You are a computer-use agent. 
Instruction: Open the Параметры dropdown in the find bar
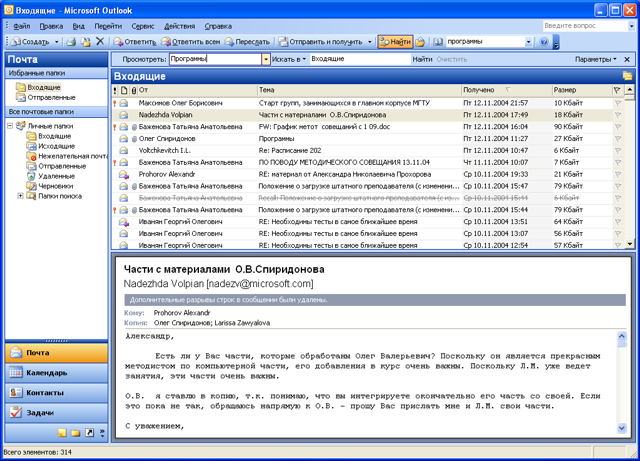[x=596, y=59]
